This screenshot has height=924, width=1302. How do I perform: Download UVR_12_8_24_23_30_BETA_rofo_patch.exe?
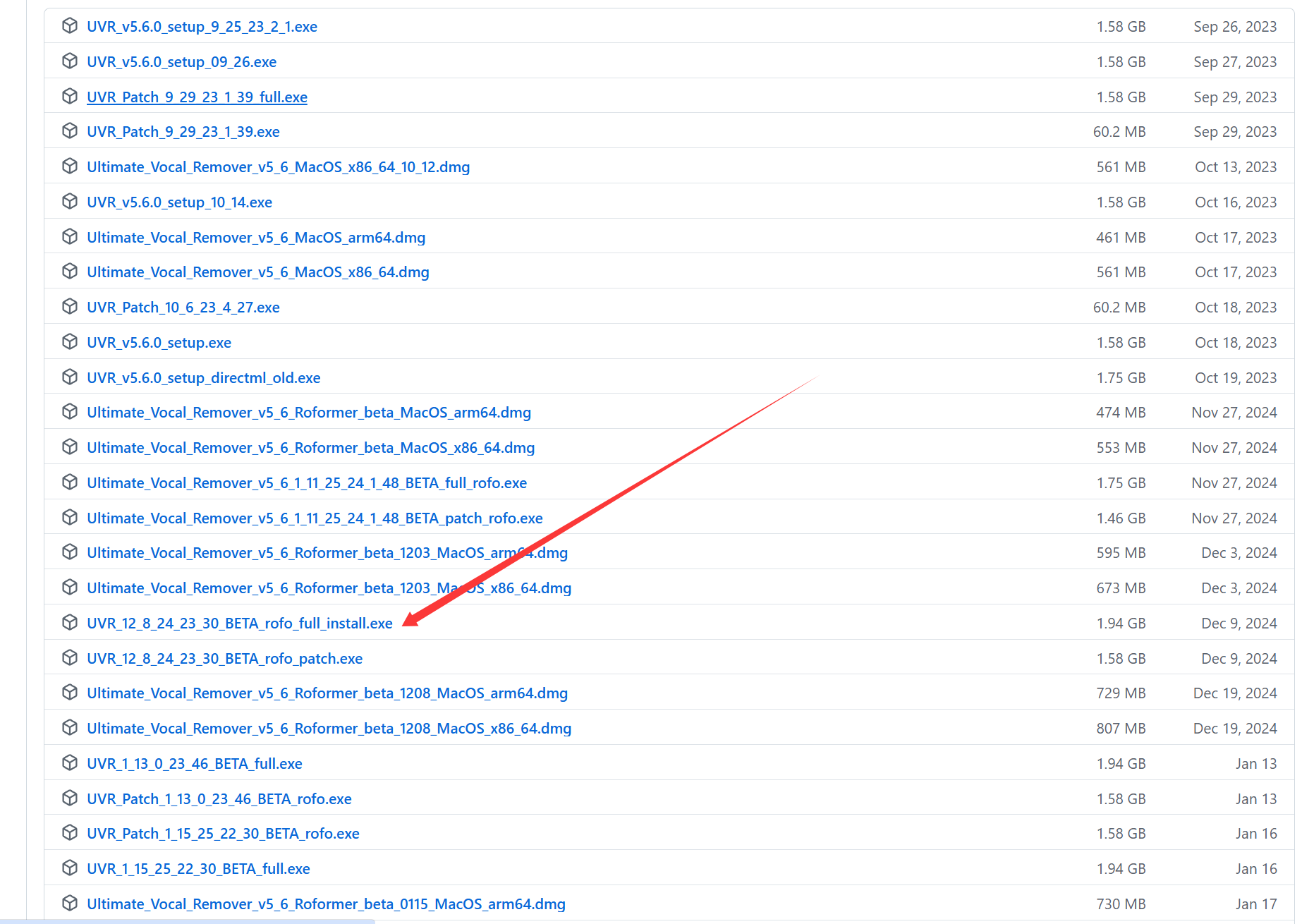[x=224, y=659]
